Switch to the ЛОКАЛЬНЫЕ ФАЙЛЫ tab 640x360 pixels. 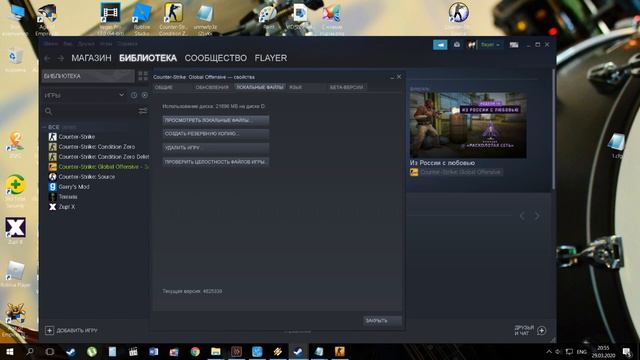tap(260, 87)
